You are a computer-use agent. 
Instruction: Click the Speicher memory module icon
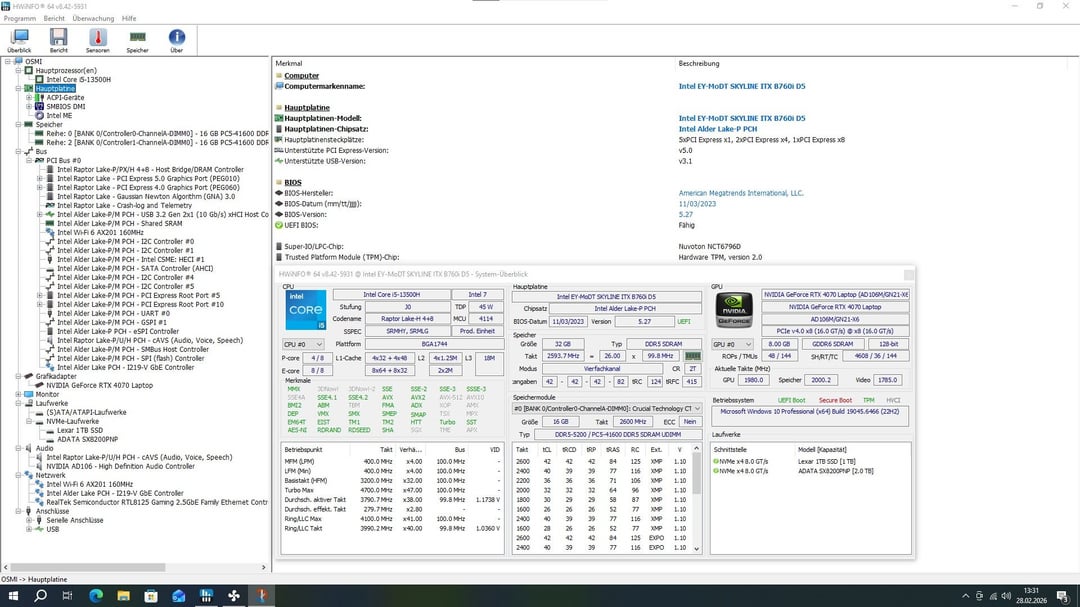(x=137, y=39)
